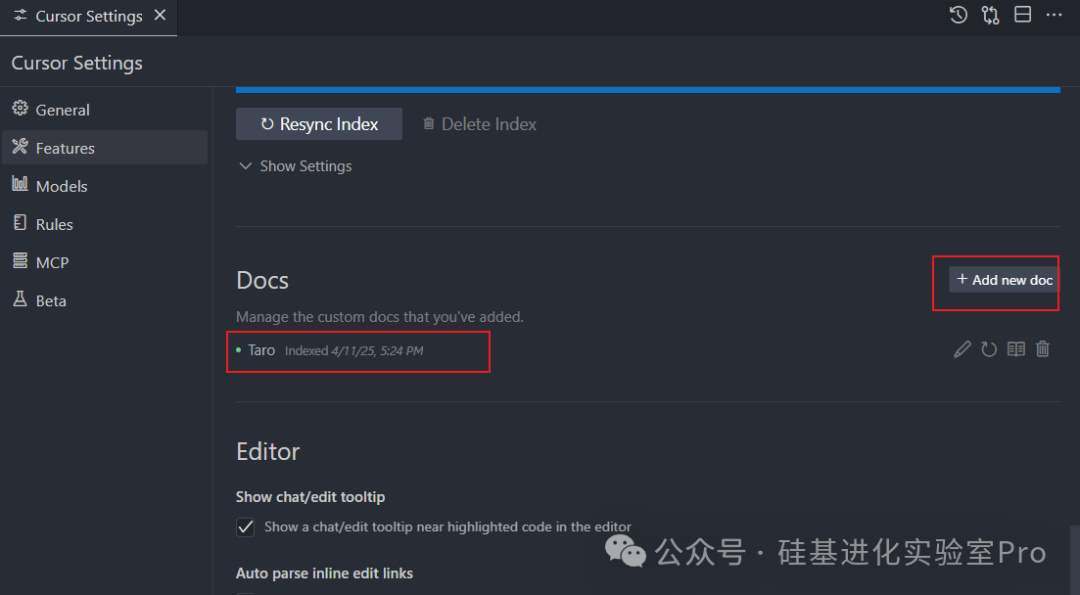View Taro doc pages with book icon

pyautogui.click(x=1016, y=349)
